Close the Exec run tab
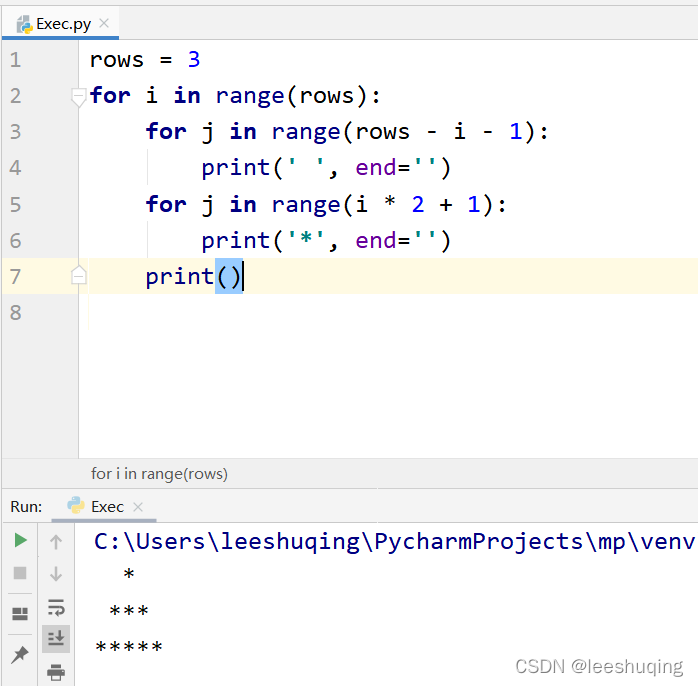 (138, 507)
